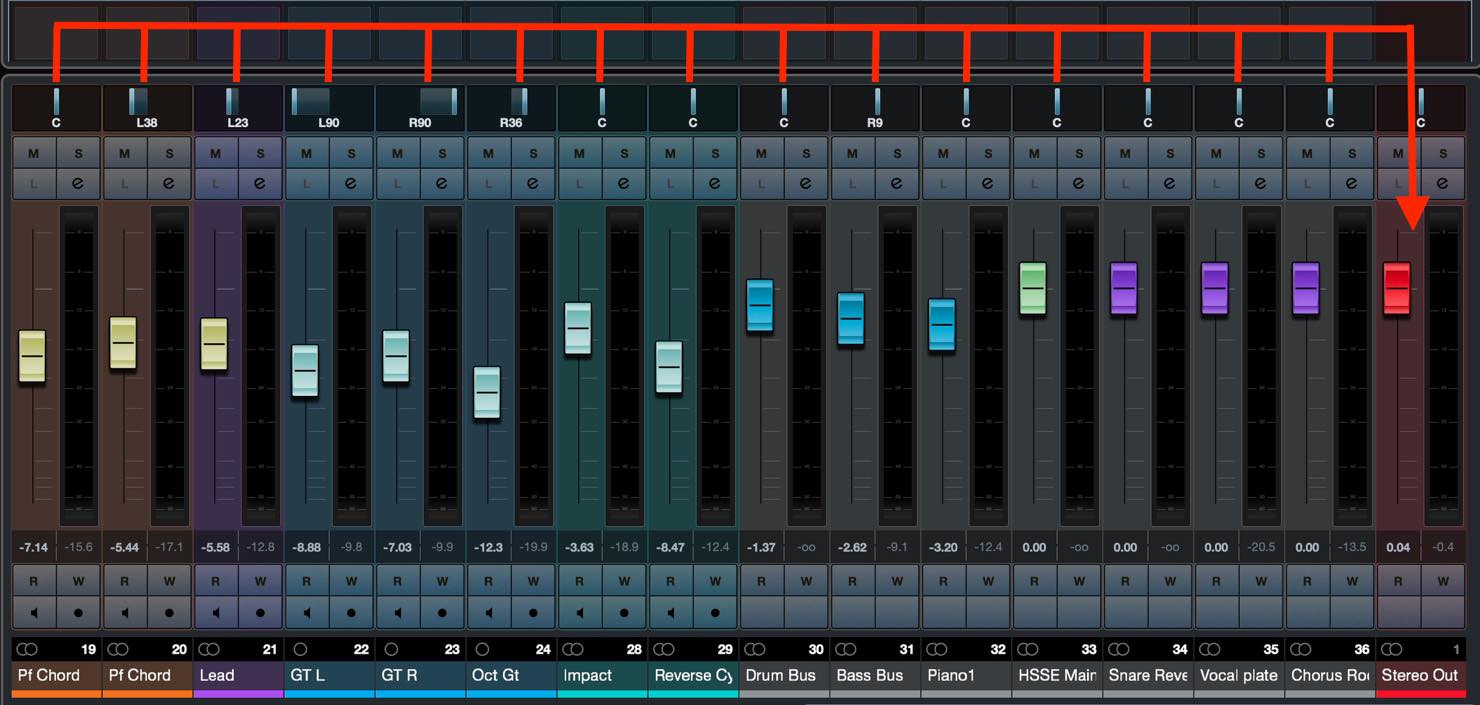The width and height of the screenshot is (1480, 705).
Task: Solo the Bass Bus channel
Action: (x=897, y=154)
